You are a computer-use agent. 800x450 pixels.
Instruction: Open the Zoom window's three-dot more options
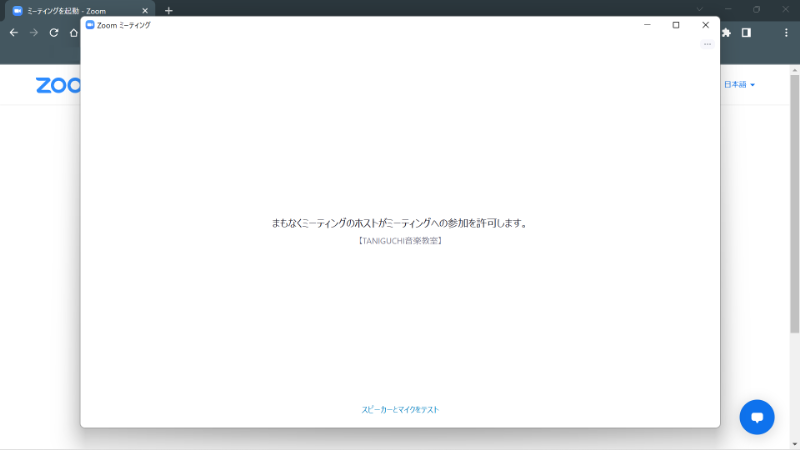pos(707,44)
